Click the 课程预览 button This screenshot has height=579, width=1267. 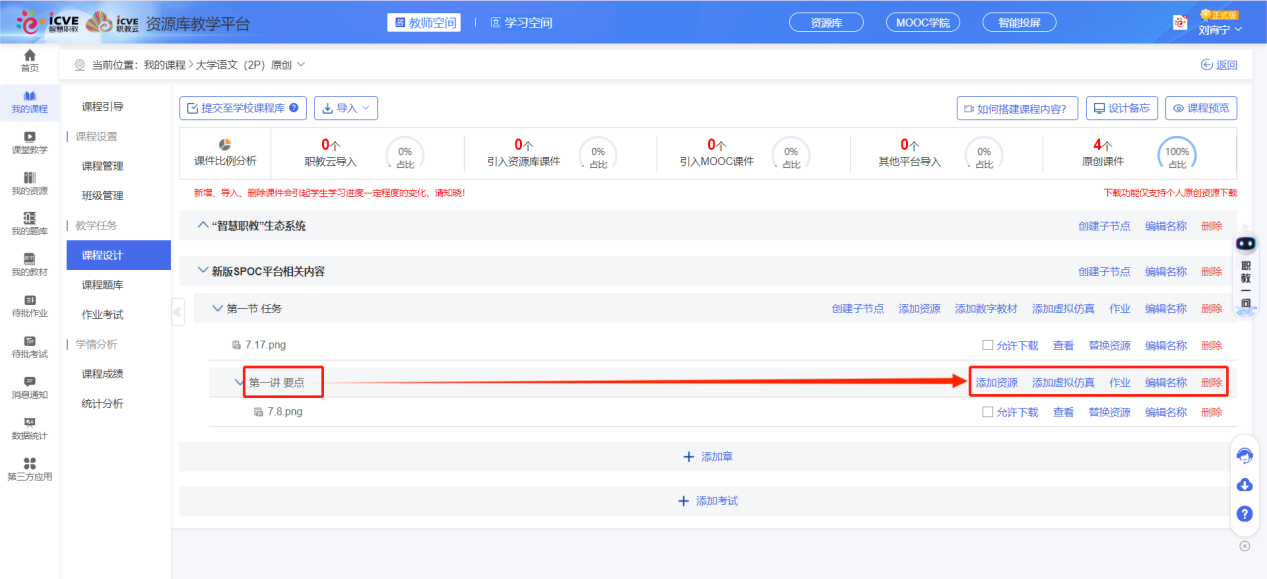(x=1202, y=108)
